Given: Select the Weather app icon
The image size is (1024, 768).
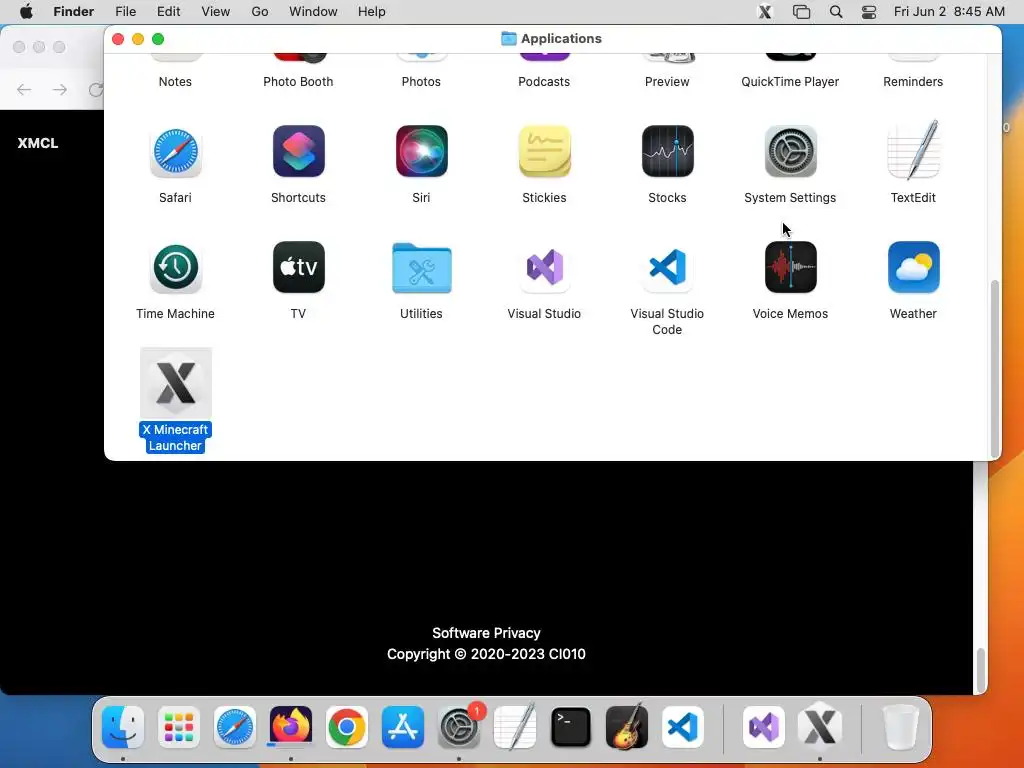Looking at the screenshot, I should [913, 268].
